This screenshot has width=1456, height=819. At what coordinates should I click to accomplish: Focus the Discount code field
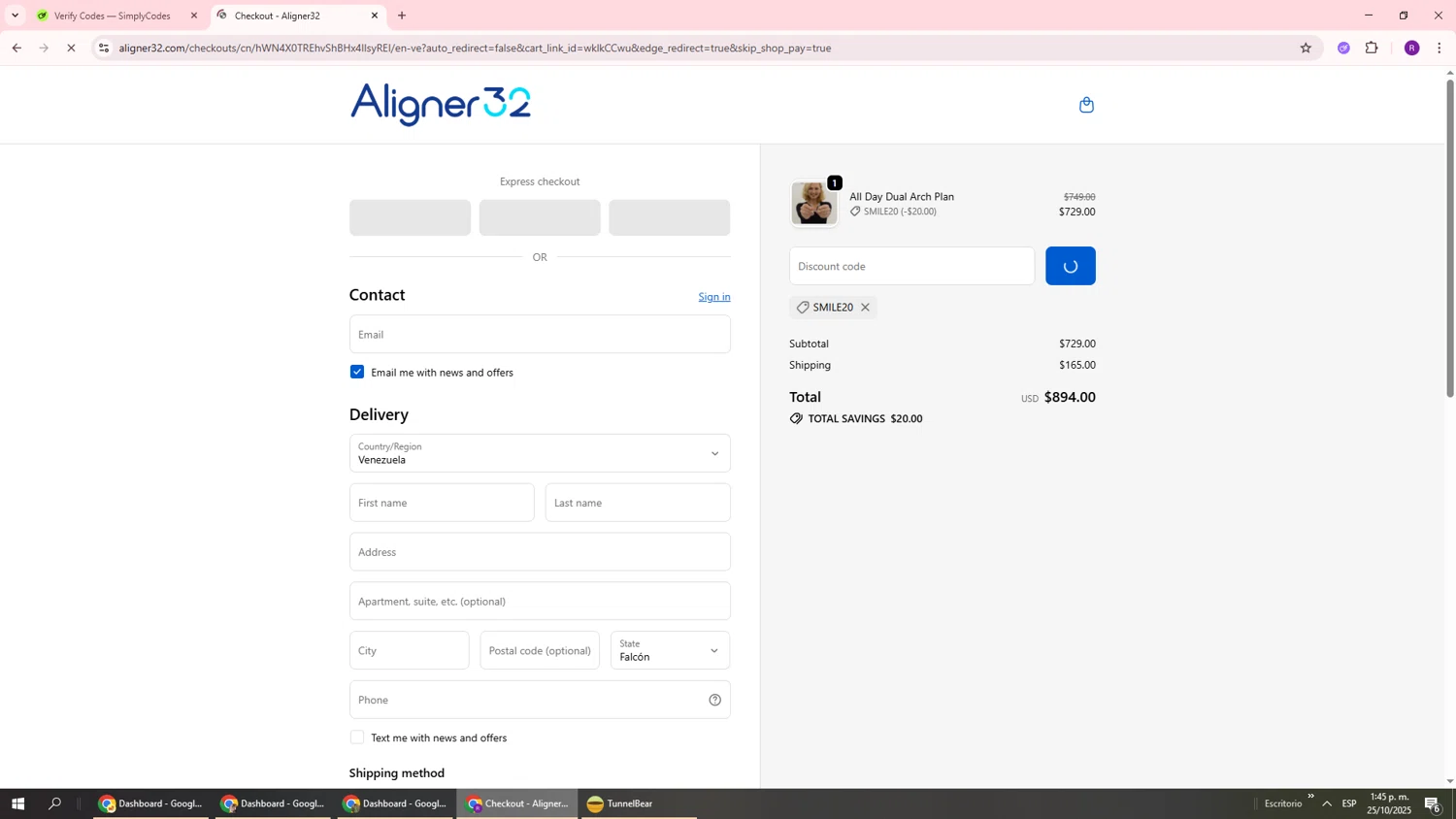(911, 266)
